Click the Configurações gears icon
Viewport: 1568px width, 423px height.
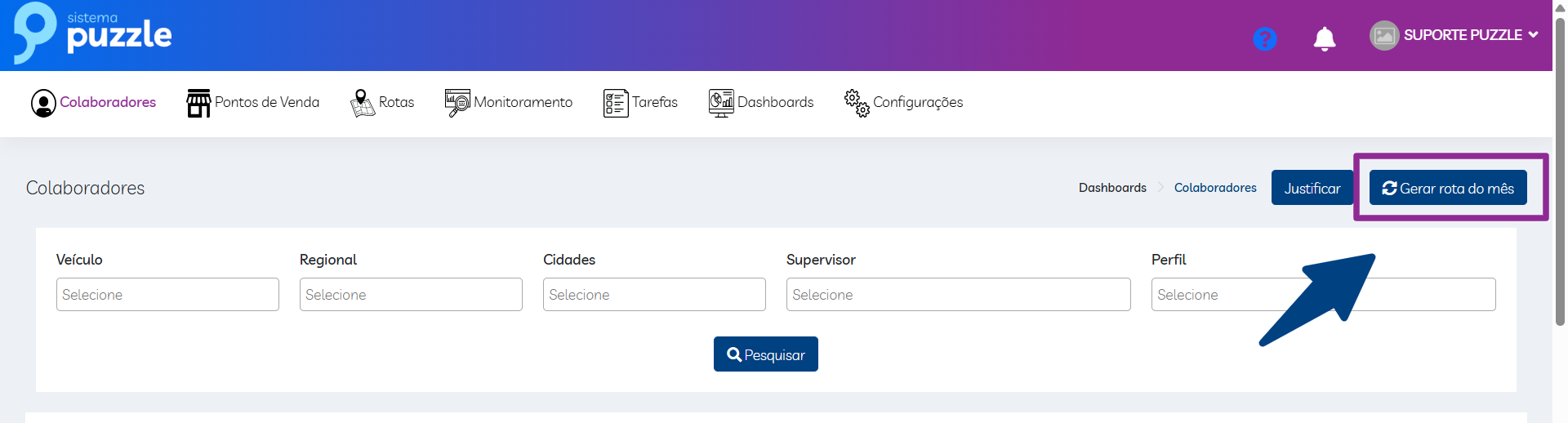click(857, 103)
